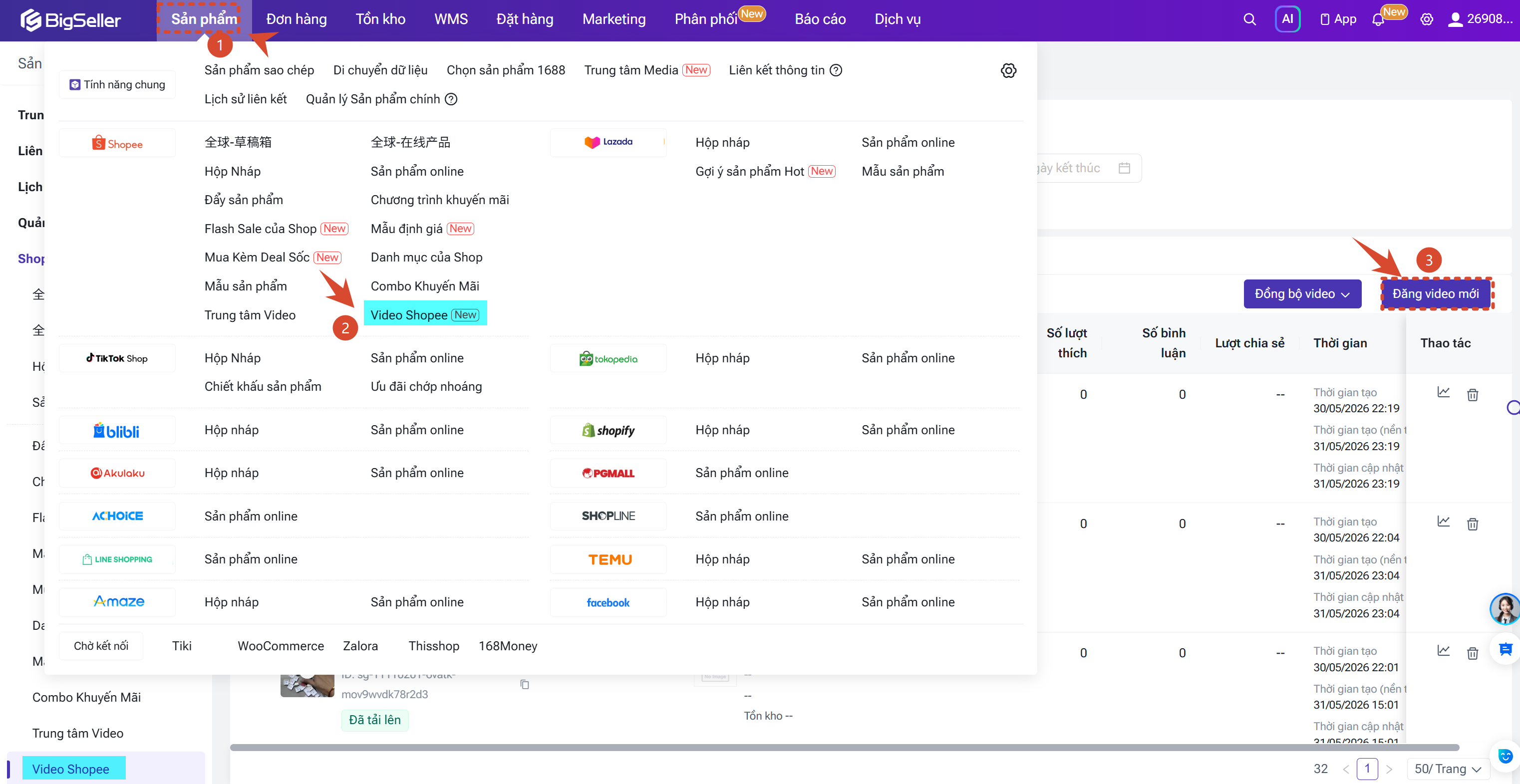Go to page 1 in pagination
Screen dimensions: 1520x784
pos(1367,769)
